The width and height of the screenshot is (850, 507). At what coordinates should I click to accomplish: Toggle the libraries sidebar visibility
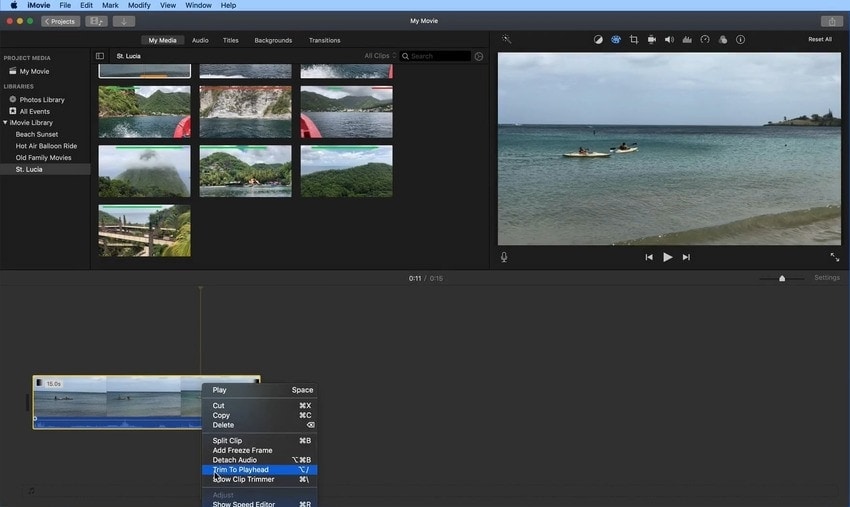point(100,56)
